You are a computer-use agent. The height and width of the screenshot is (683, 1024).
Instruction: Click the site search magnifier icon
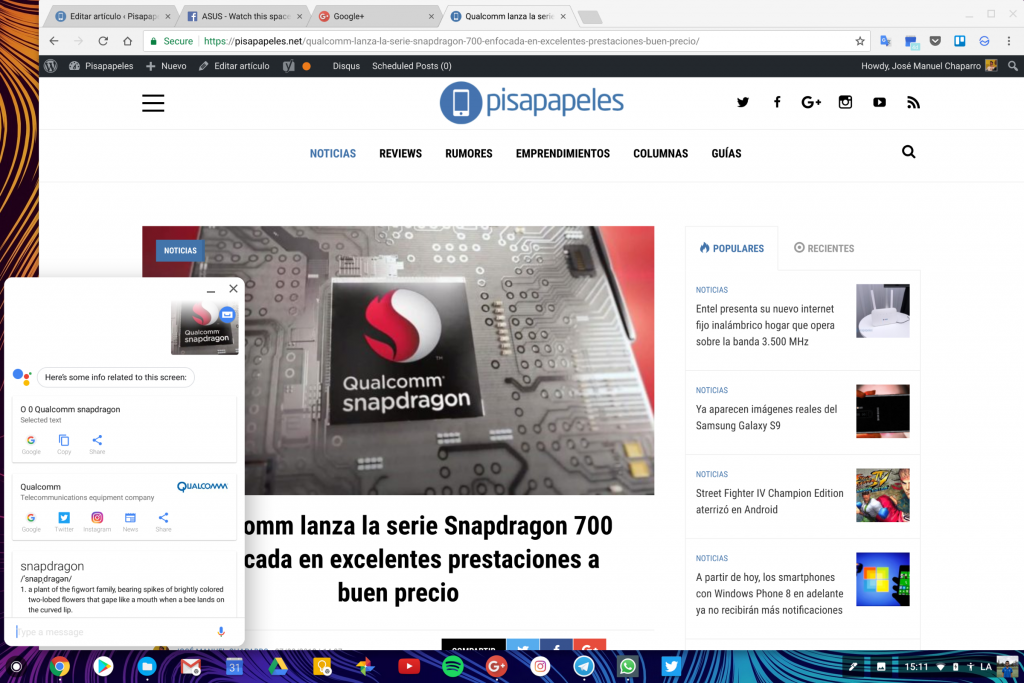click(x=908, y=152)
